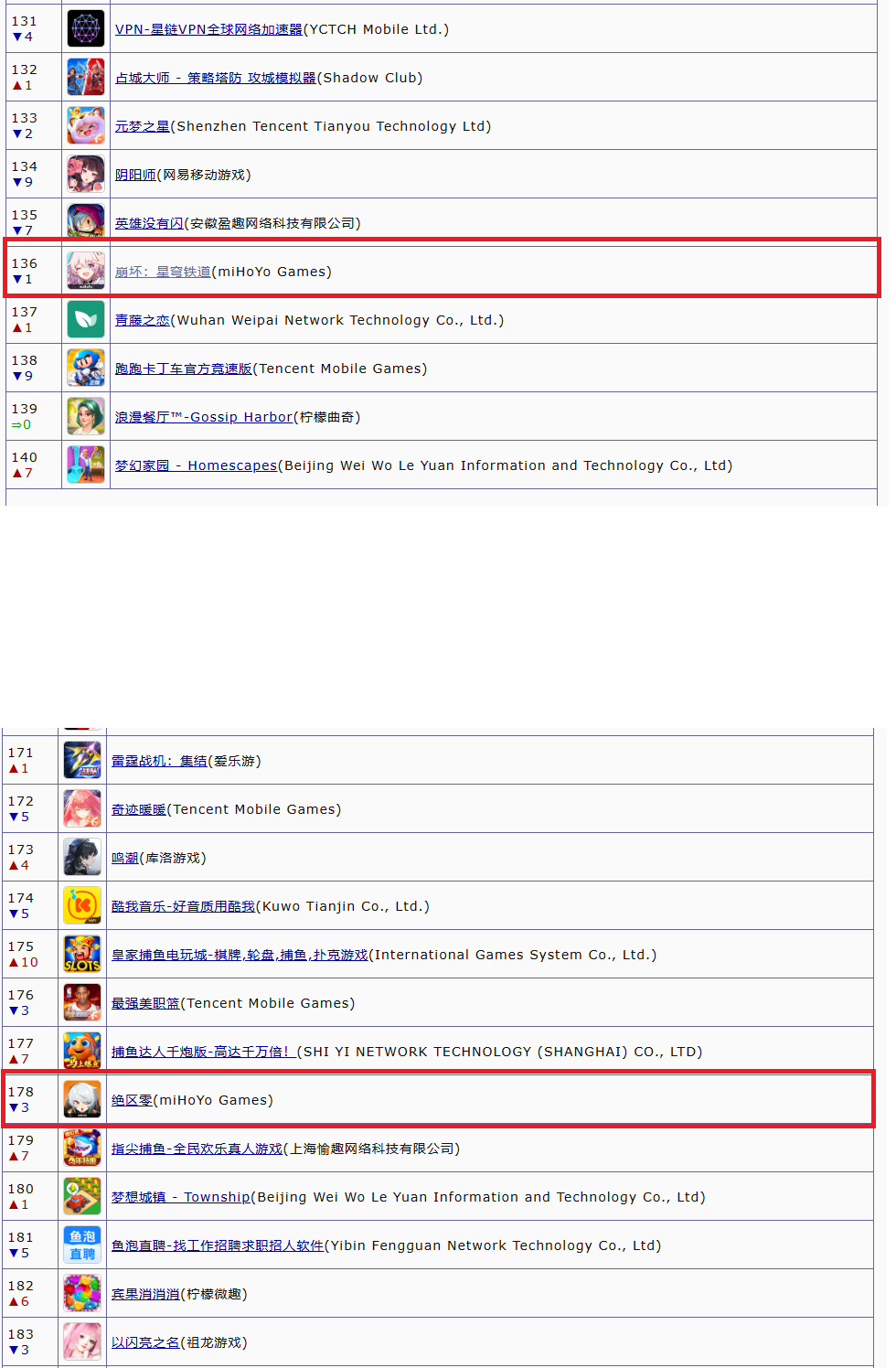This screenshot has width=896, height=1368.
Task: Click the 崩坏：星穹铁道 game icon
Action: [86, 272]
